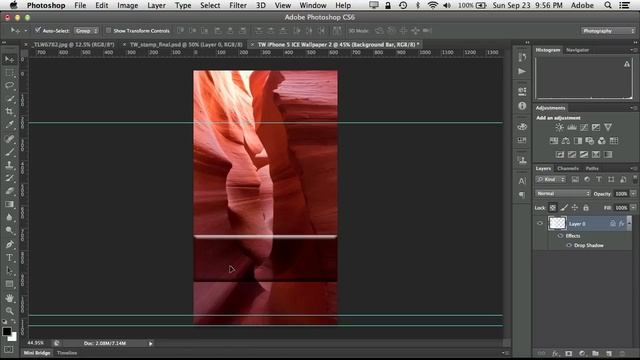Select the Crop tool
Screen dimensions: 640x360
tap(9, 111)
